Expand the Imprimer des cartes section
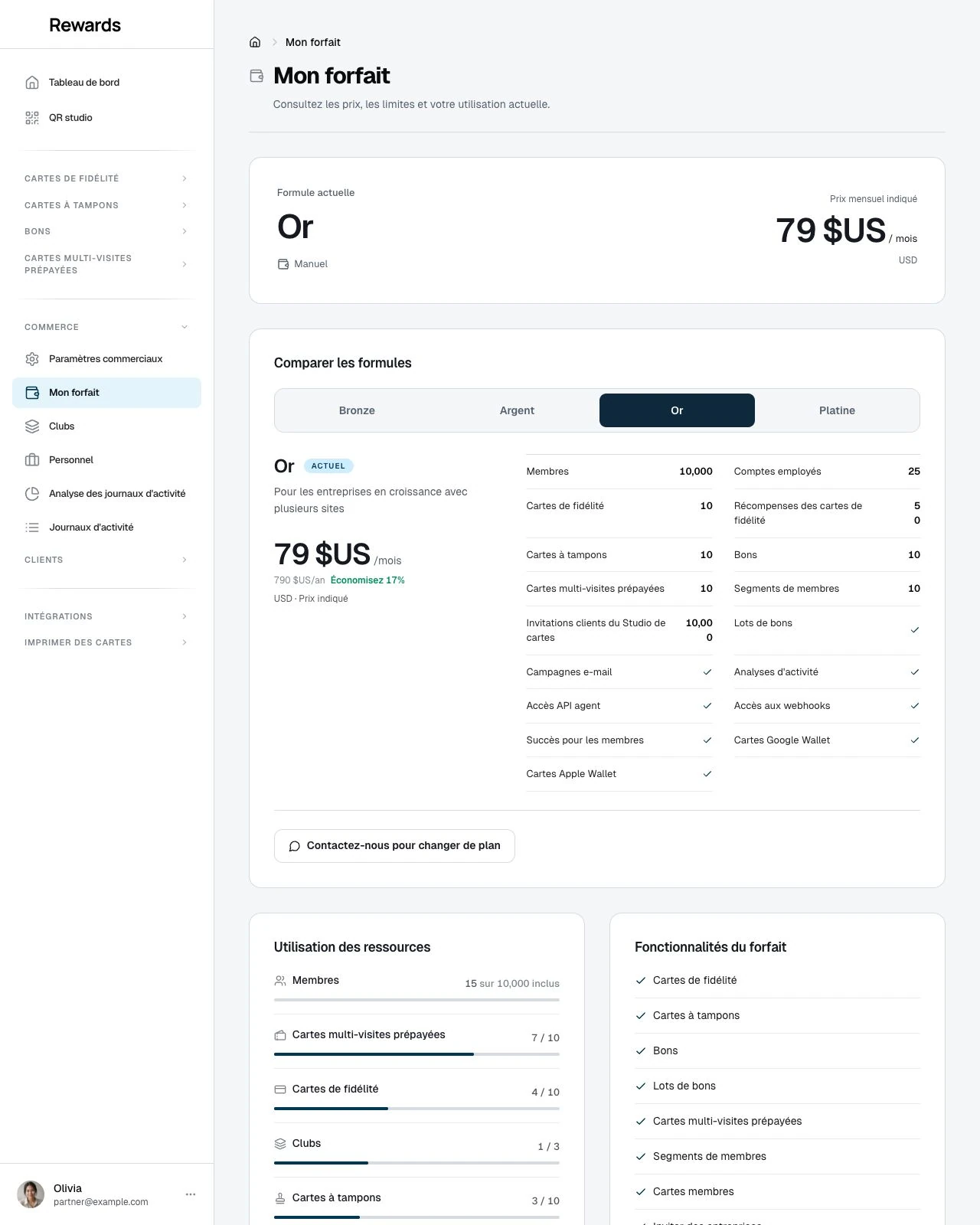This screenshot has height=1225, width=980. (x=106, y=642)
